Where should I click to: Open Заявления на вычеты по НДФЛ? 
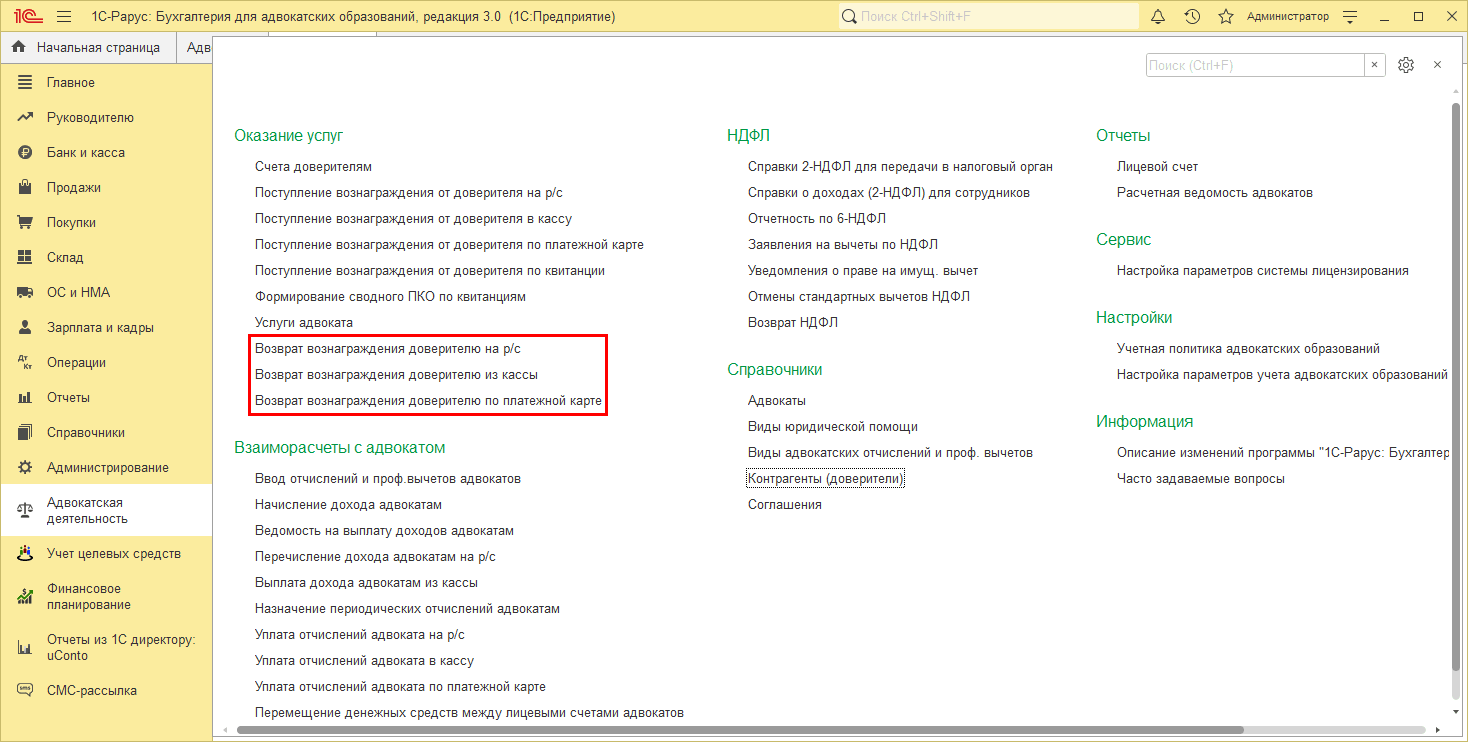click(x=843, y=244)
